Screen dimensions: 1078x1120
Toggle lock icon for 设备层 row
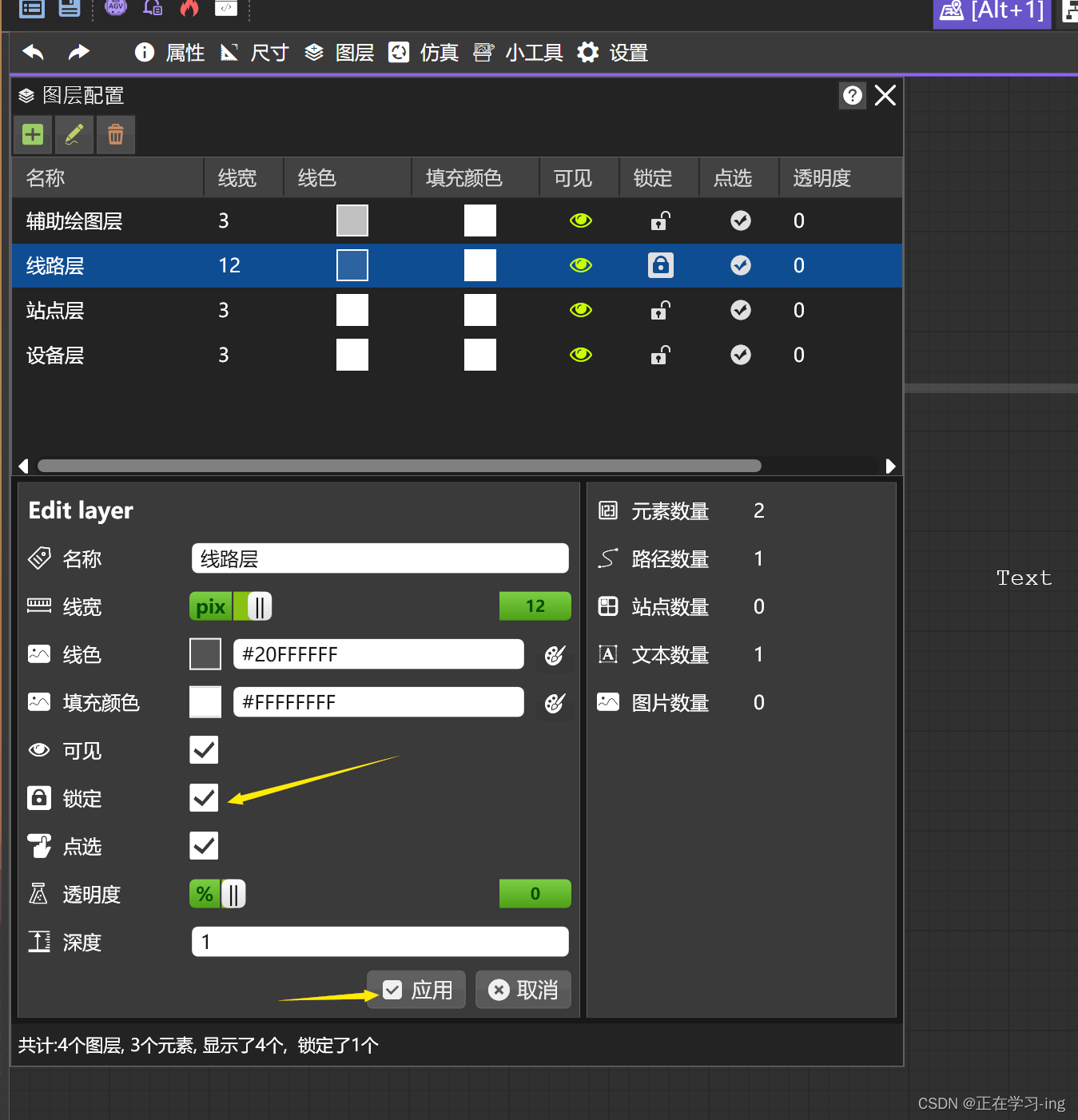[660, 355]
